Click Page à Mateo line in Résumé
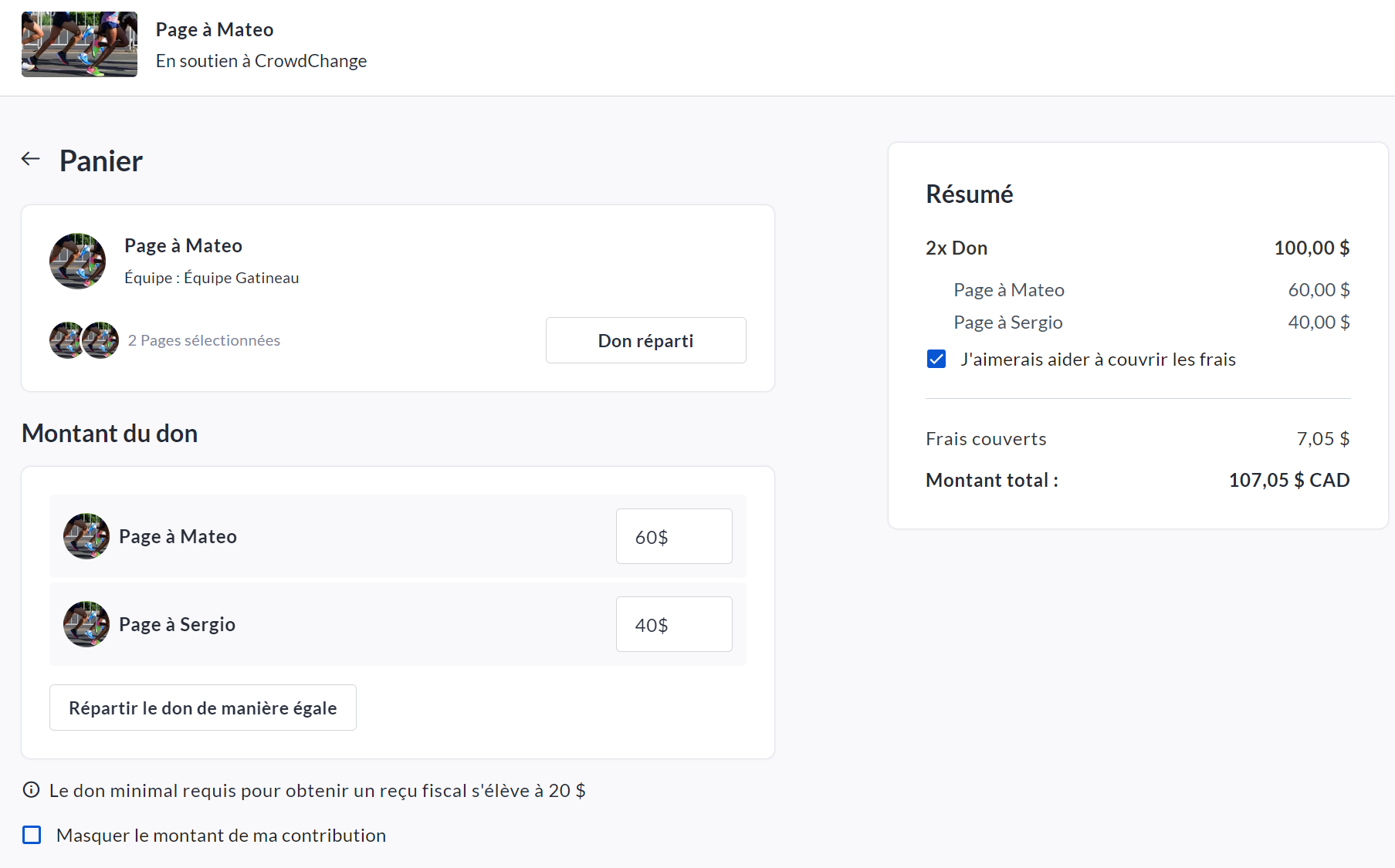The width and height of the screenshot is (1395, 868). [x=1009, y=290]
